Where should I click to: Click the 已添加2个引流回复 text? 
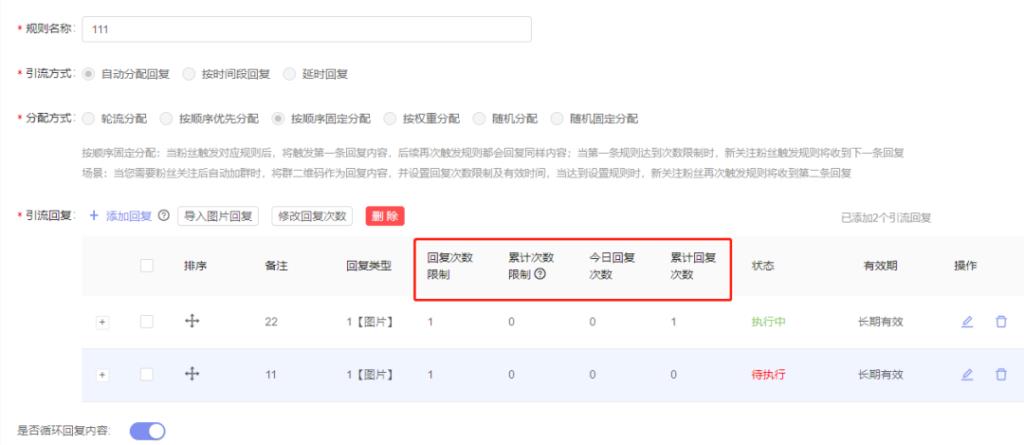click(886, 218)
